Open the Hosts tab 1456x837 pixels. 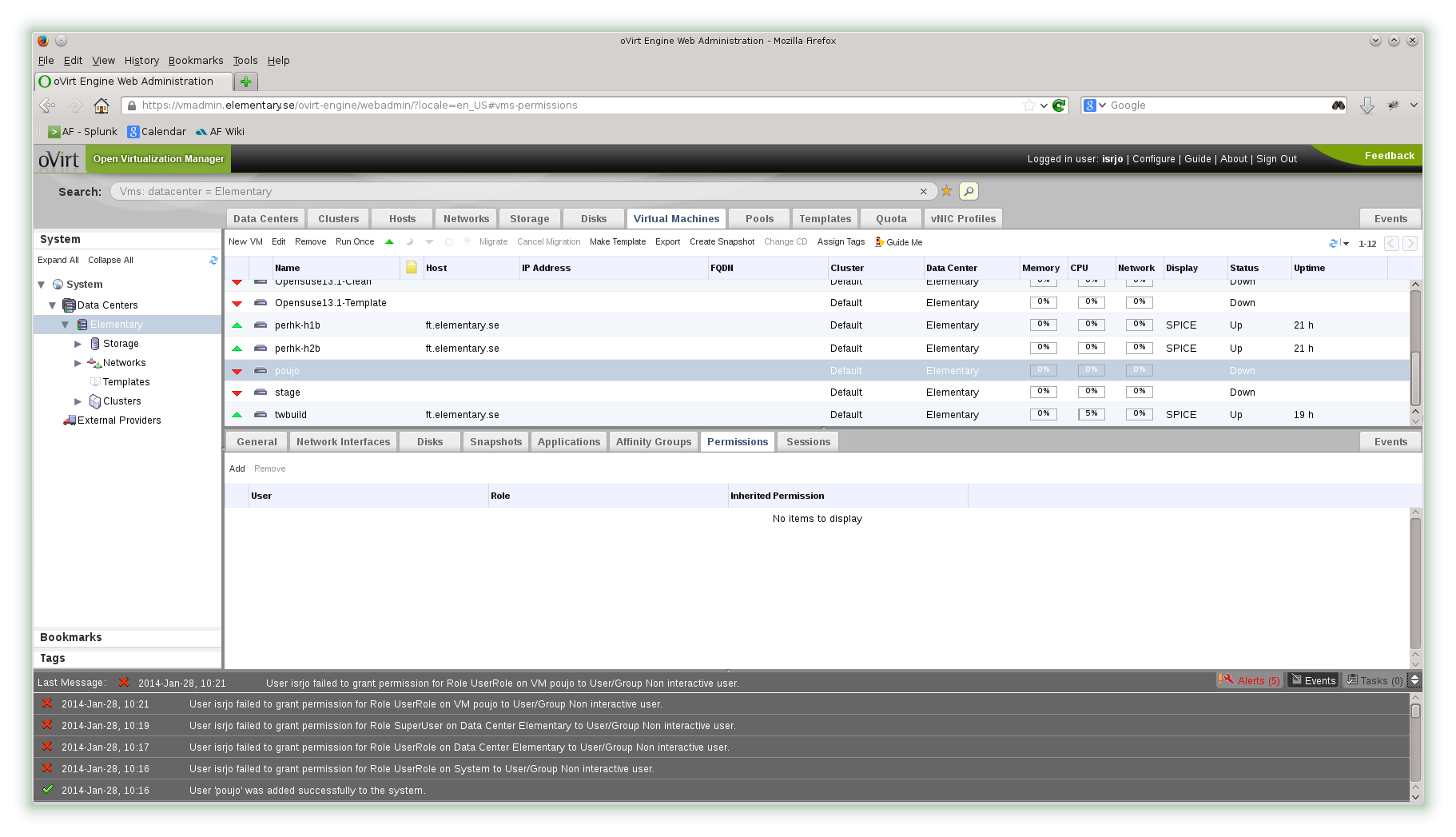pyautogui.click(x=402, y=219)
